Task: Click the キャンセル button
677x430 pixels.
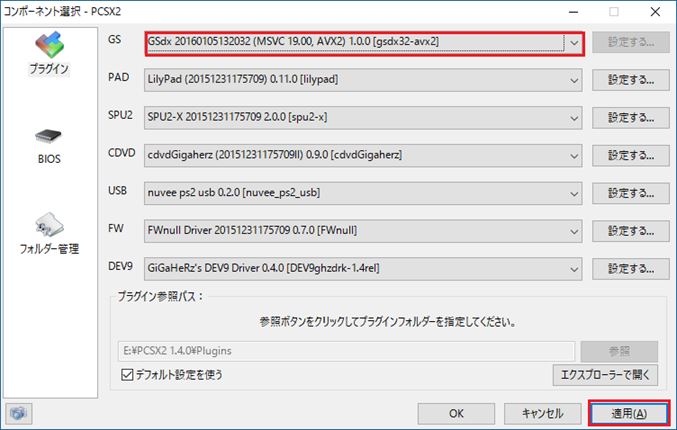Action: [542, 414]
